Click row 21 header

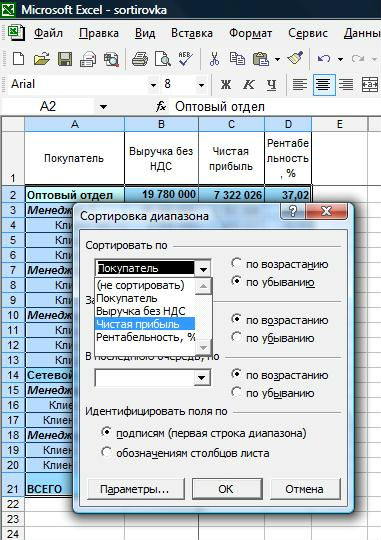[13, 485]
